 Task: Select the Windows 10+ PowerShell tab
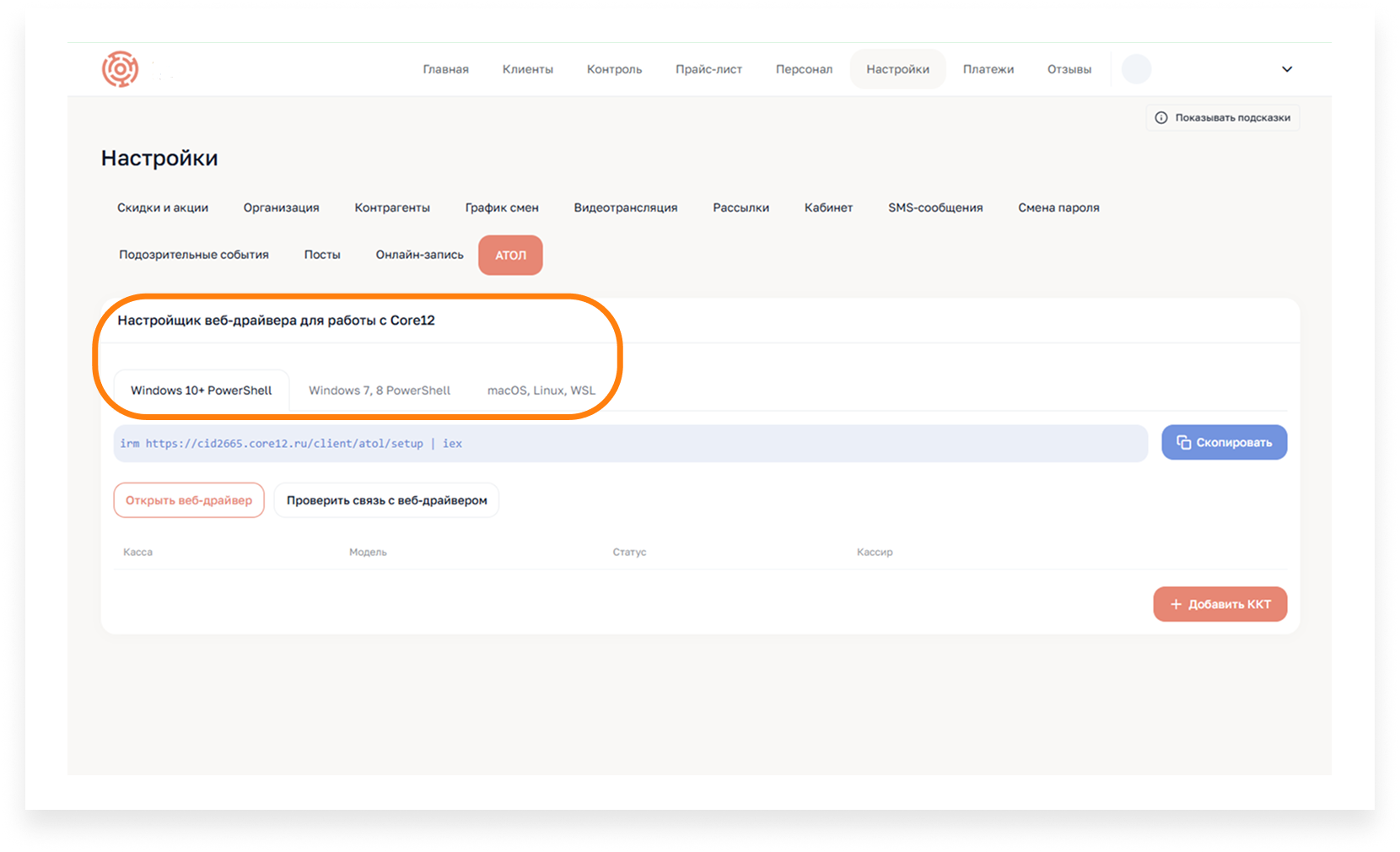[x=201, y=391]
